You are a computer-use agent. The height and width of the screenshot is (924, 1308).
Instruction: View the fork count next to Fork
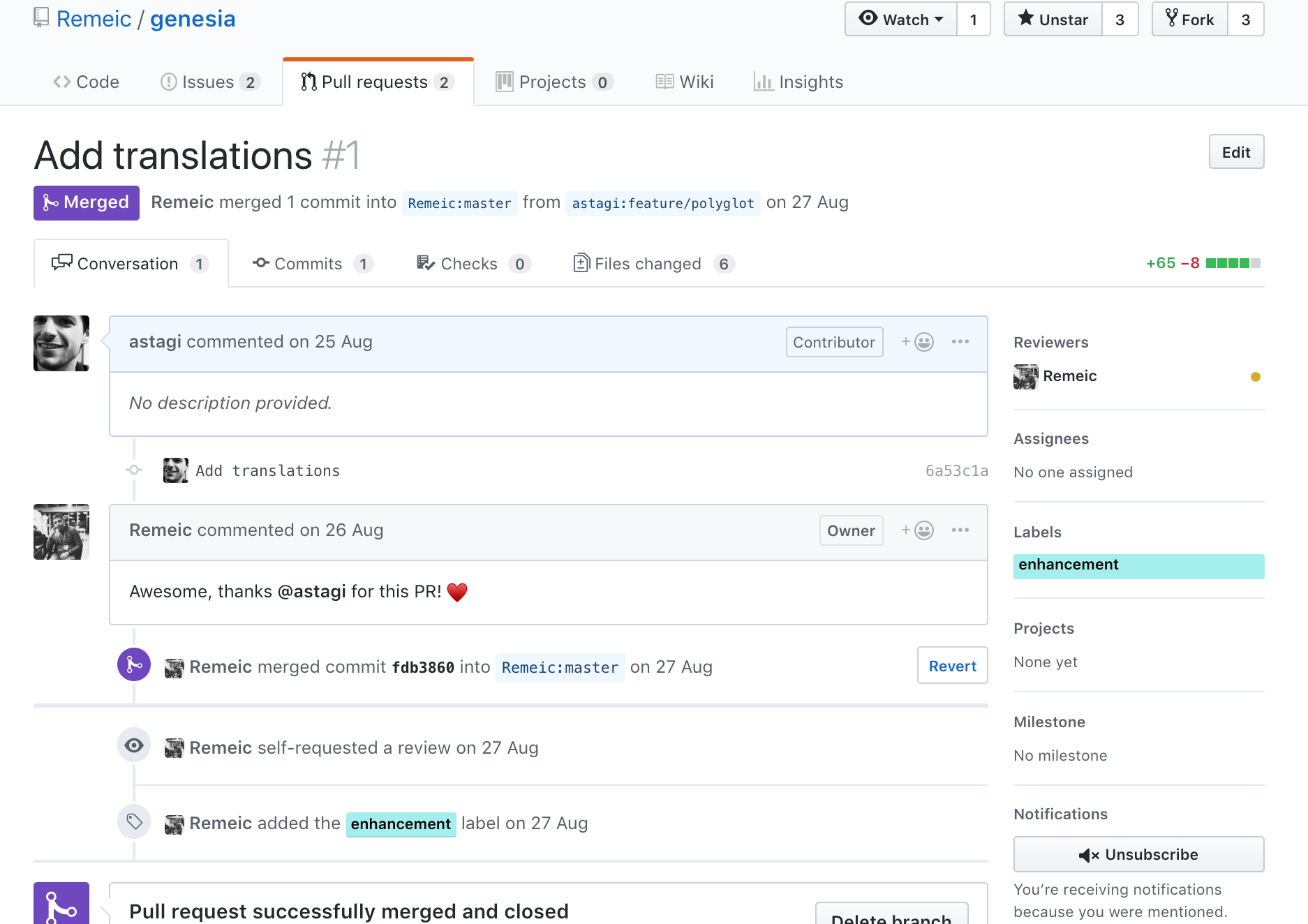point(1246,20)
